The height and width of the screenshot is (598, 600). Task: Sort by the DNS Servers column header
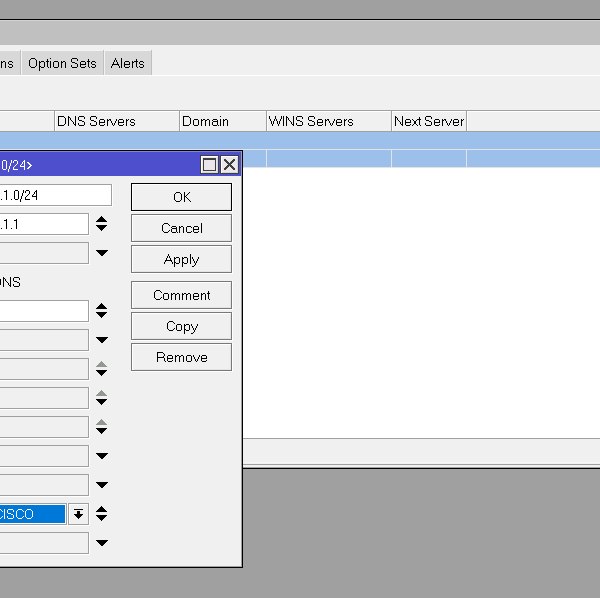116,121
